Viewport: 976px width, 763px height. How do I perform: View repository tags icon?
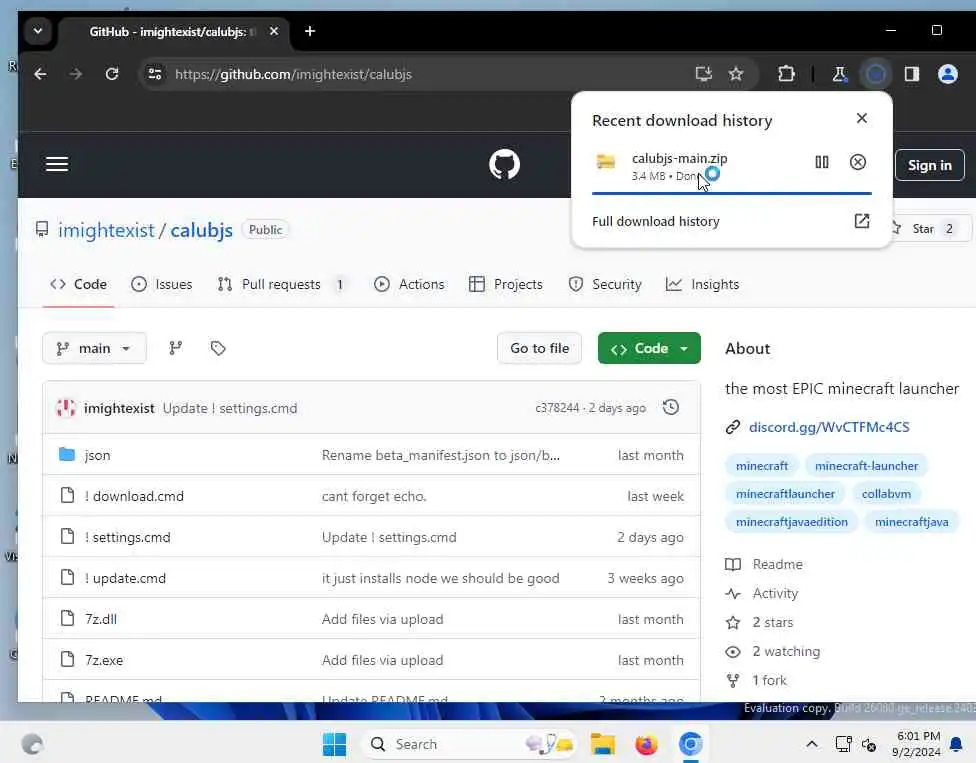tap(218, 348)
